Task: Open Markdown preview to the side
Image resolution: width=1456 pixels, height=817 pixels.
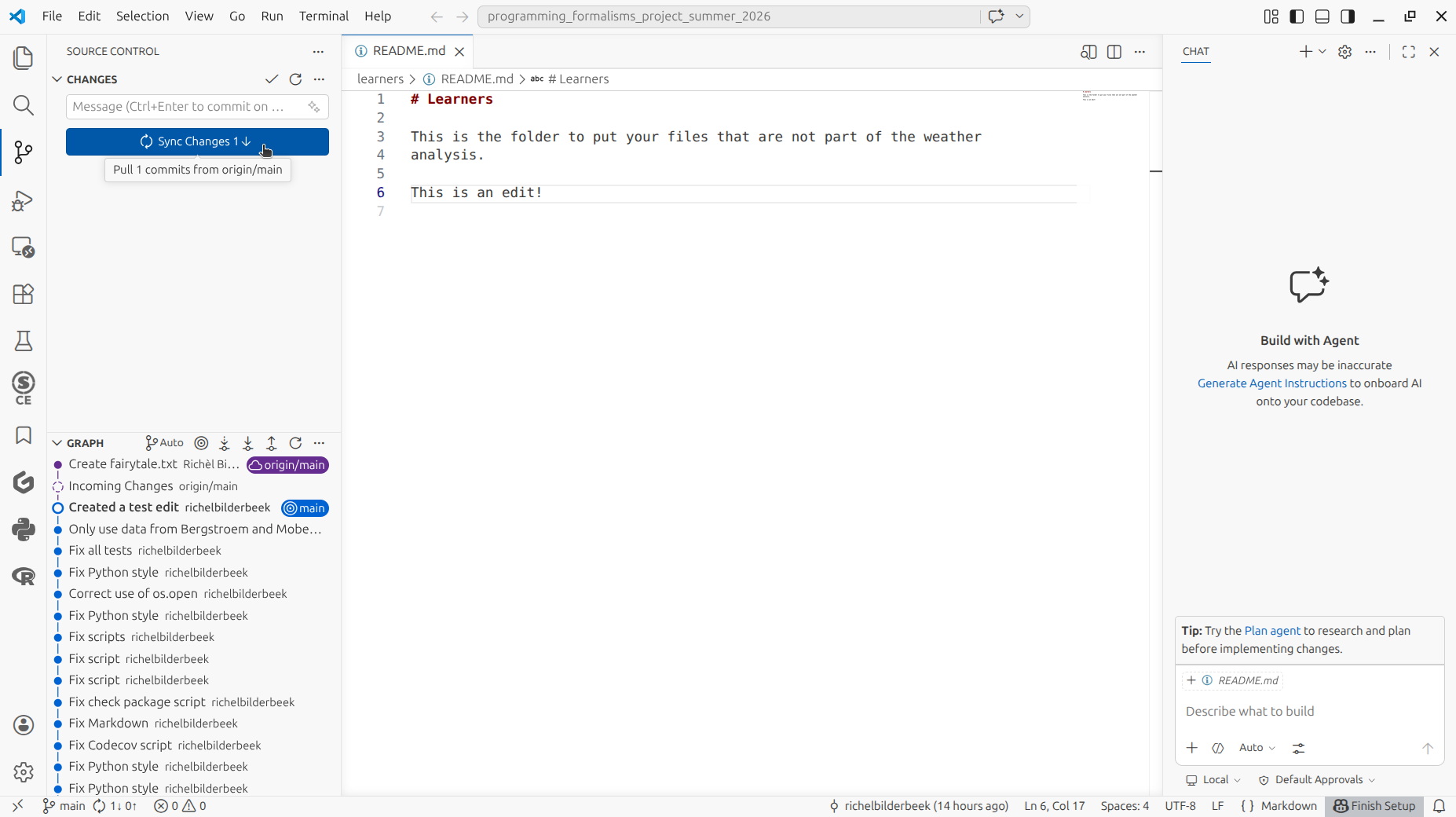Action: (1088, 52)
